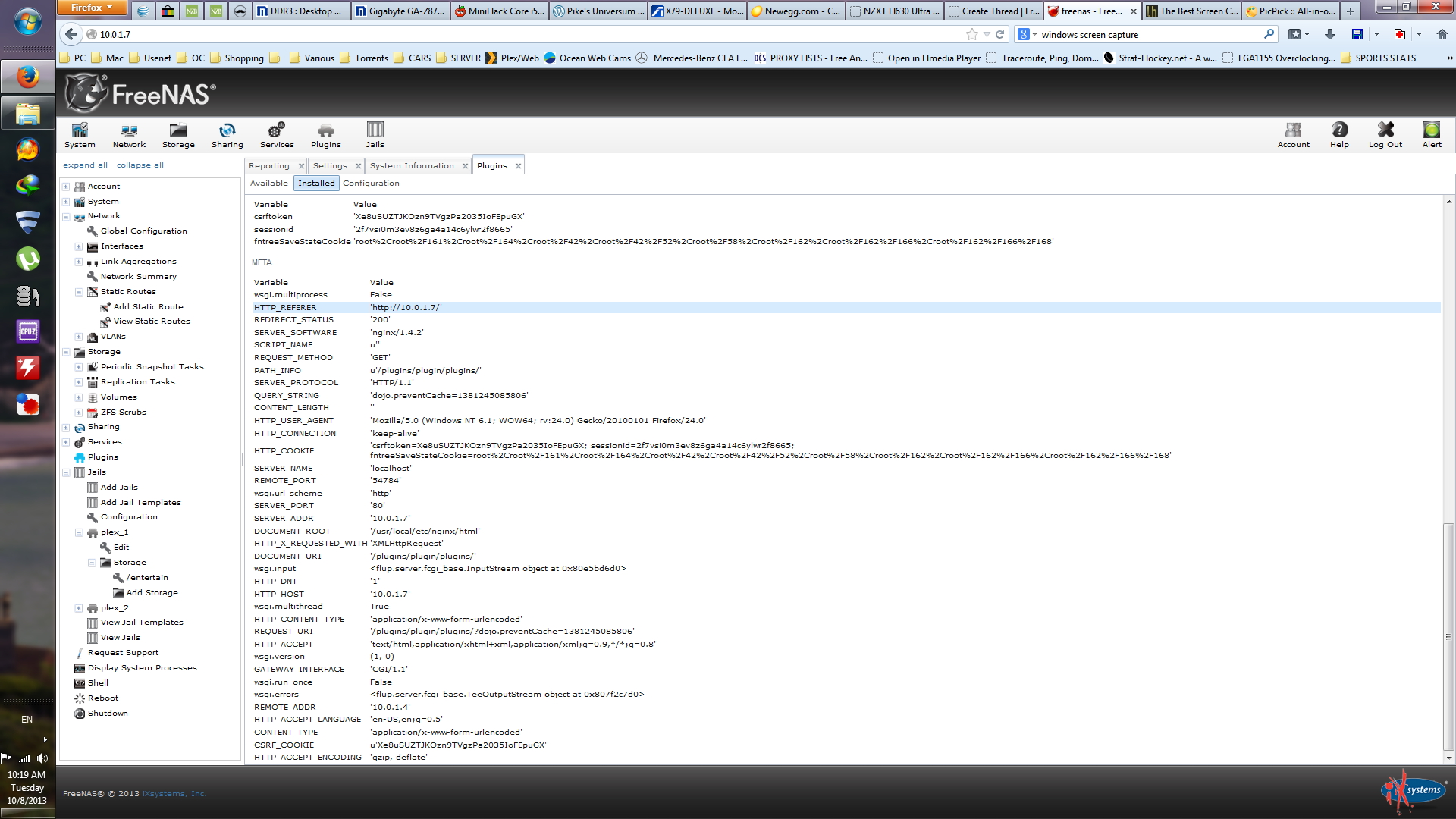Image resolution: width=1456 pixels, height=819 pixels.
Task: Close the Plugins tab
Action: coord(519,166)
